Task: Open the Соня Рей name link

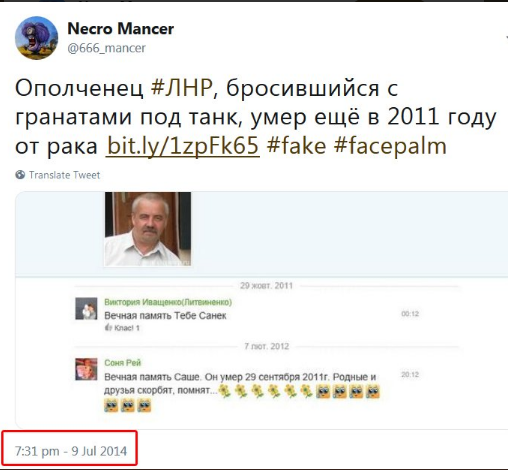Action: tap(123, 363)
